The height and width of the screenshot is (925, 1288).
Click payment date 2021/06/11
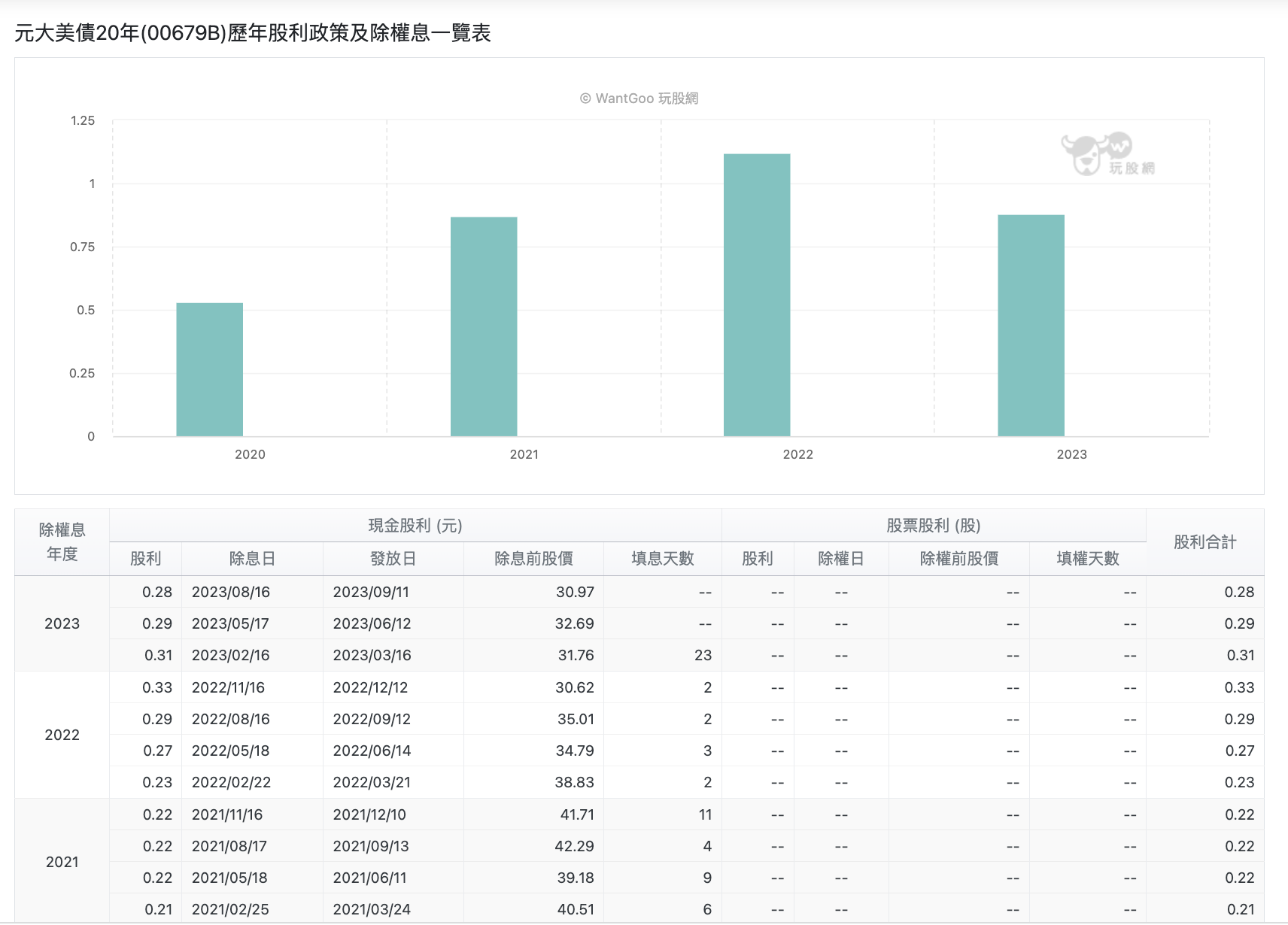pyautogui.click(x=369, y=878)
